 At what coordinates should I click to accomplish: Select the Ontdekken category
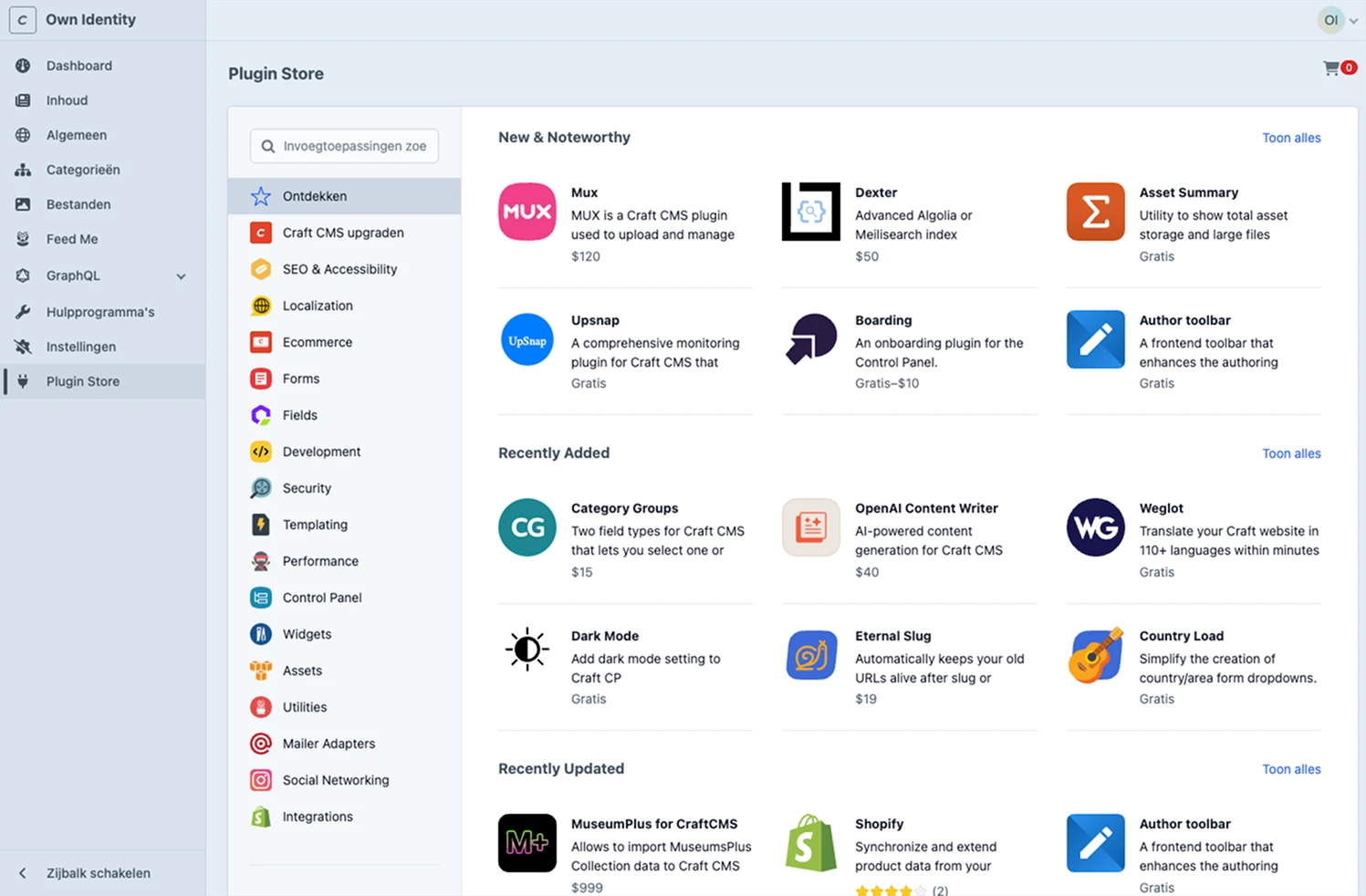coord(344,196)
